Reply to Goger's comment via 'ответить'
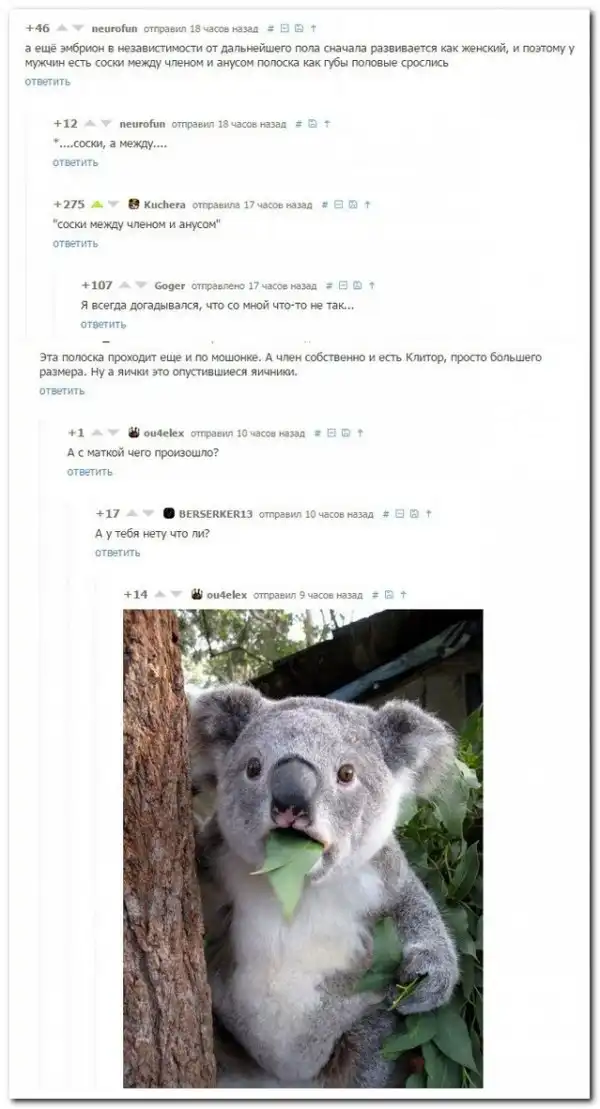600x1109 pixels. 103,325
